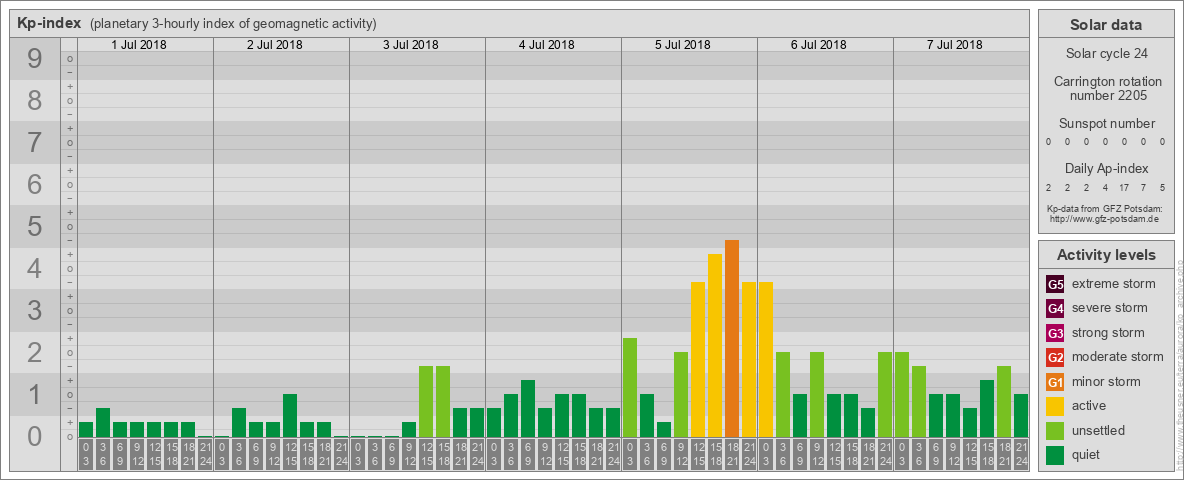
Task: Click the G4 severe storm badge
Action: click(1055, 309)
